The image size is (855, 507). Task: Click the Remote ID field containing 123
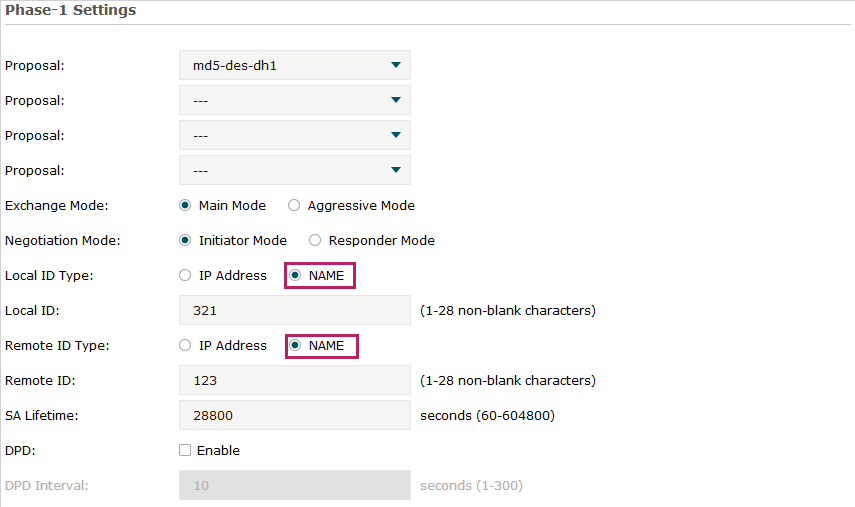pyautogui.click(x=294, y=380)
